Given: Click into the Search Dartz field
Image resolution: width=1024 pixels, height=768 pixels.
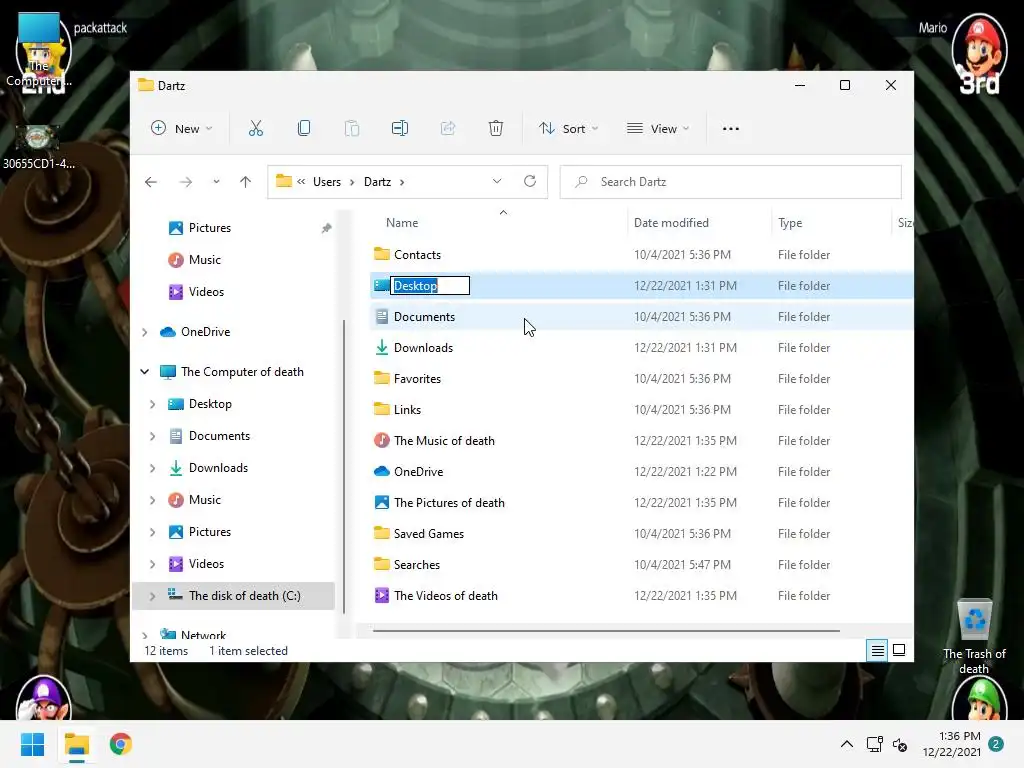Looking at the screenshot, I should (731, 182).
